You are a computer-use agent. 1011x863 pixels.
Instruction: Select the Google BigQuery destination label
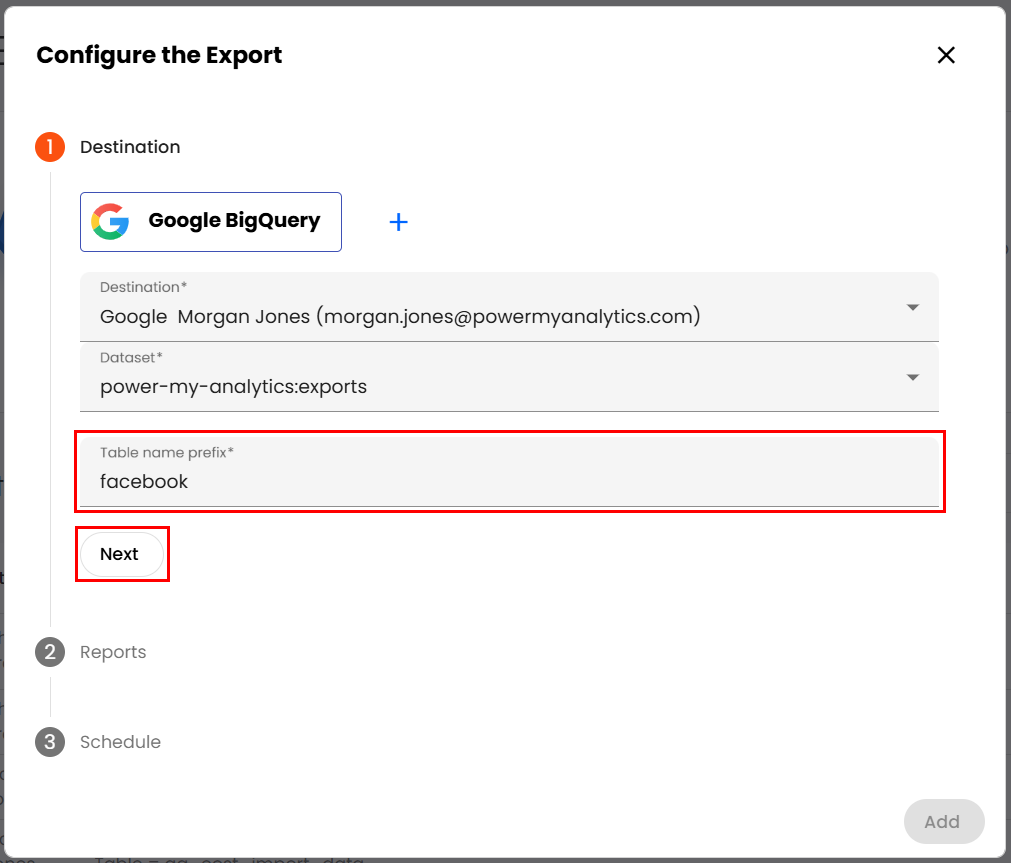[x=234, y=221]
